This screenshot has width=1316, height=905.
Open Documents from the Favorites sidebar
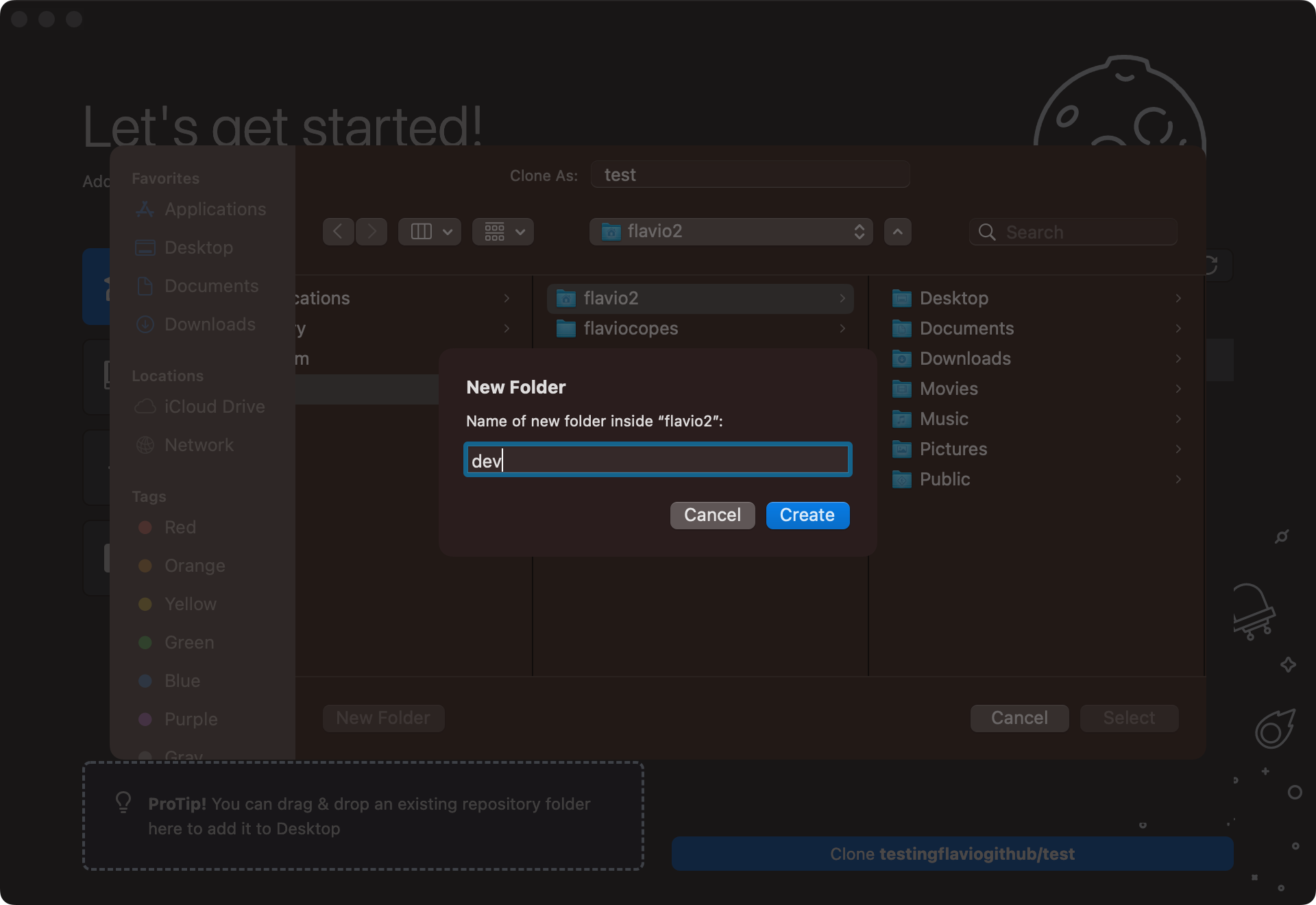tap(211, 286)
